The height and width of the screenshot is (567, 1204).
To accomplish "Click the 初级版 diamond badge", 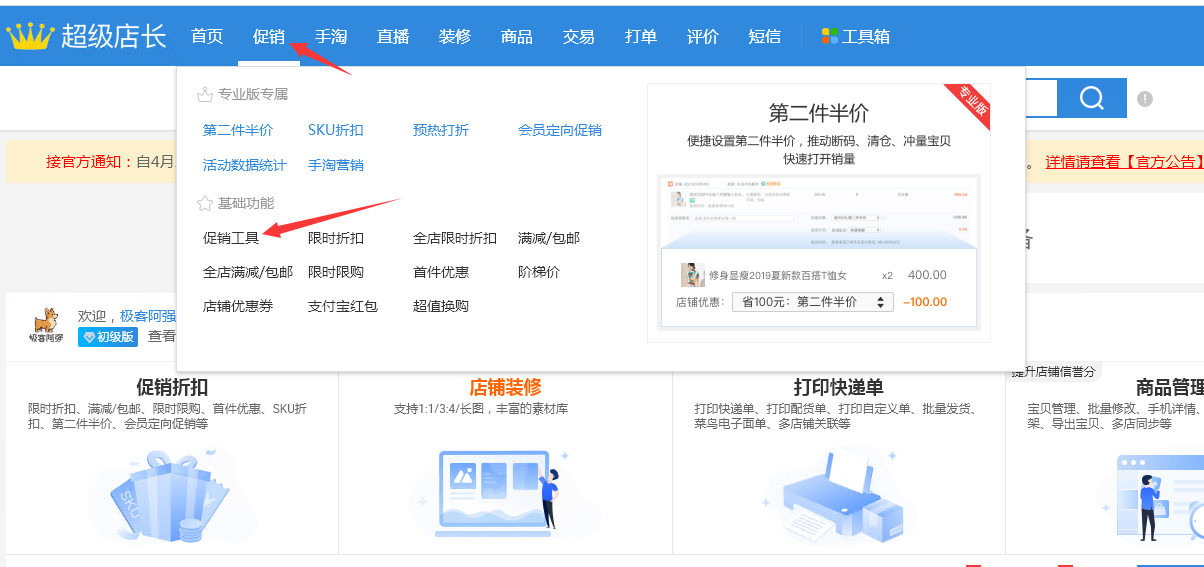I will pos(108,337).
